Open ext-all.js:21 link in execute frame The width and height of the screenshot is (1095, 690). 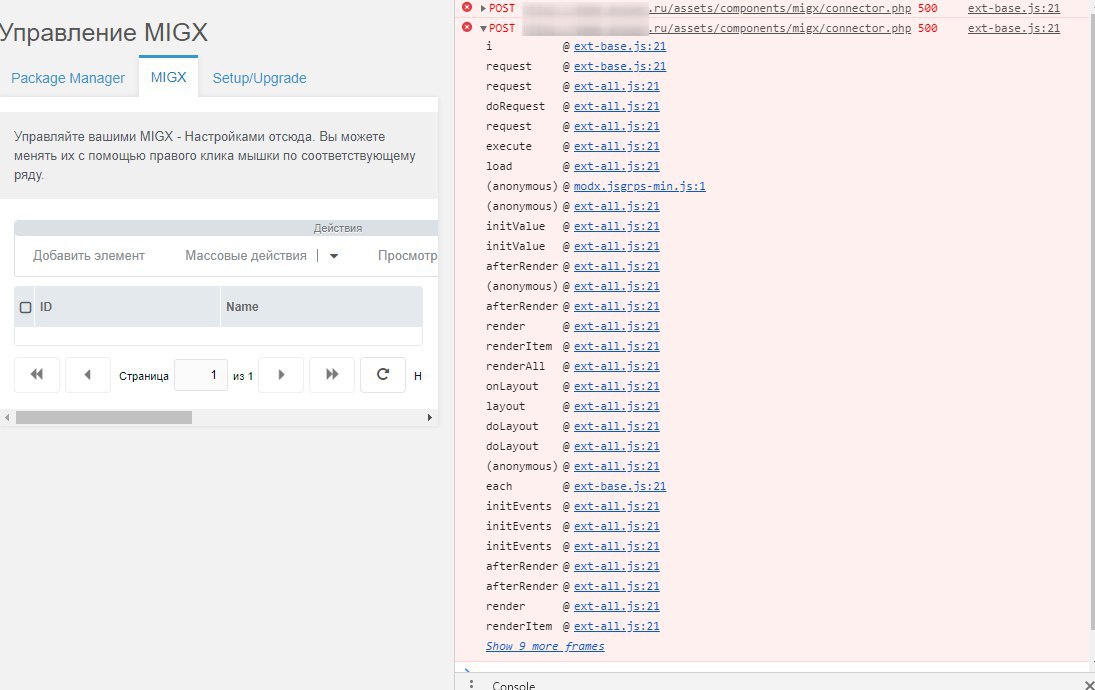click(616, 146)
